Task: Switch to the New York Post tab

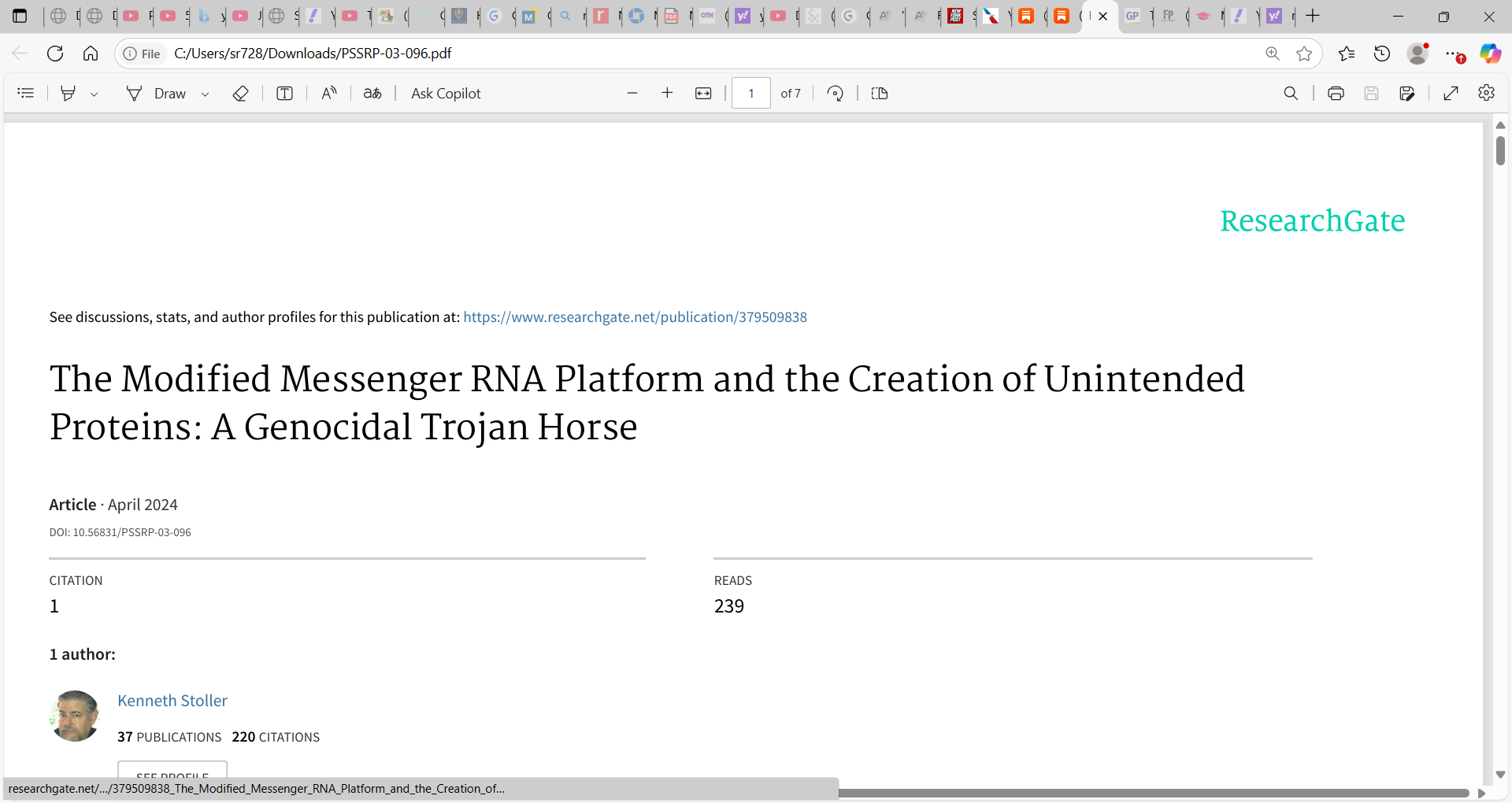Action: 955,16
